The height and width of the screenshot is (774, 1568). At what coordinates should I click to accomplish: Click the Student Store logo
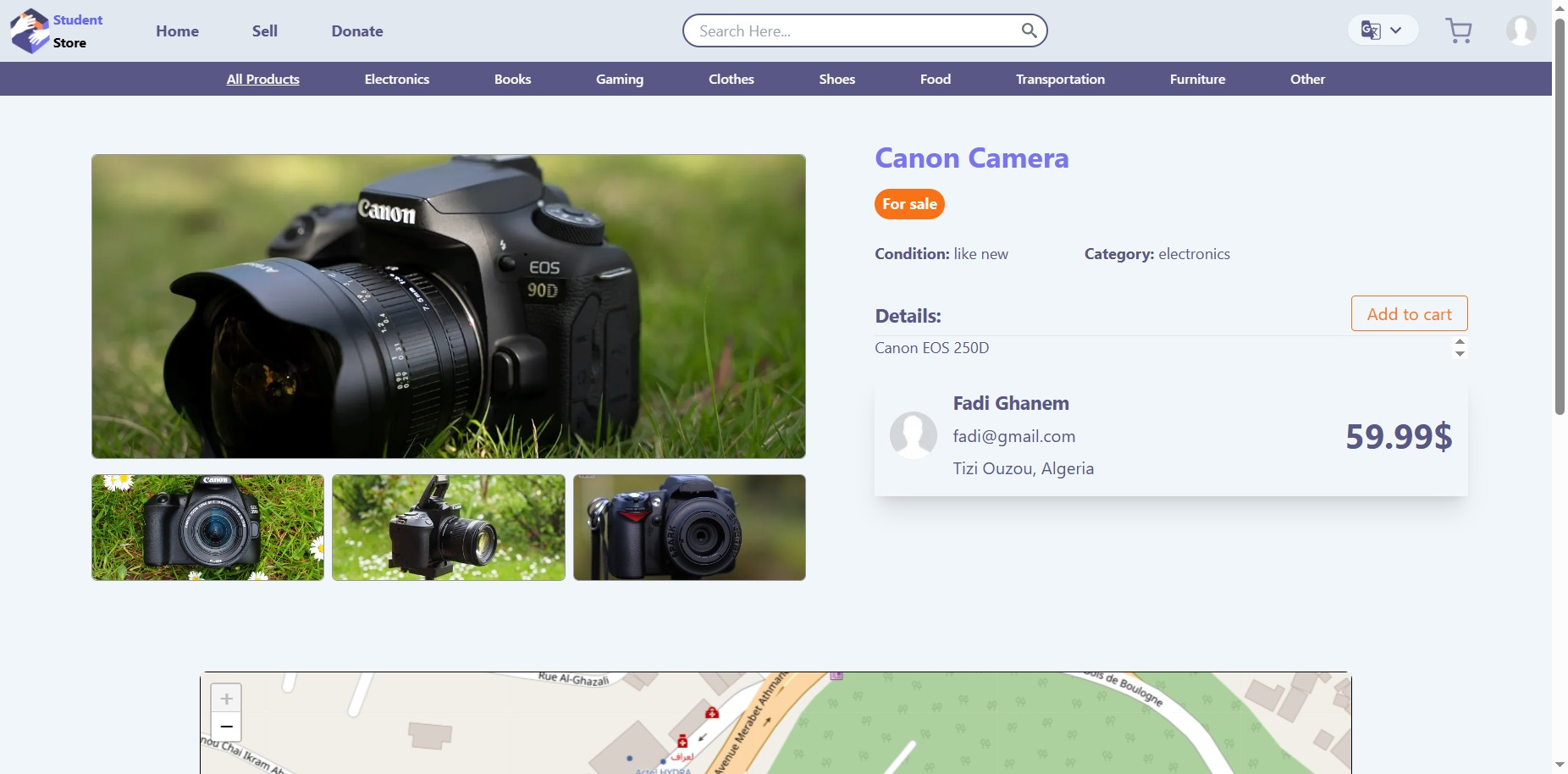[x=56, y=31]
